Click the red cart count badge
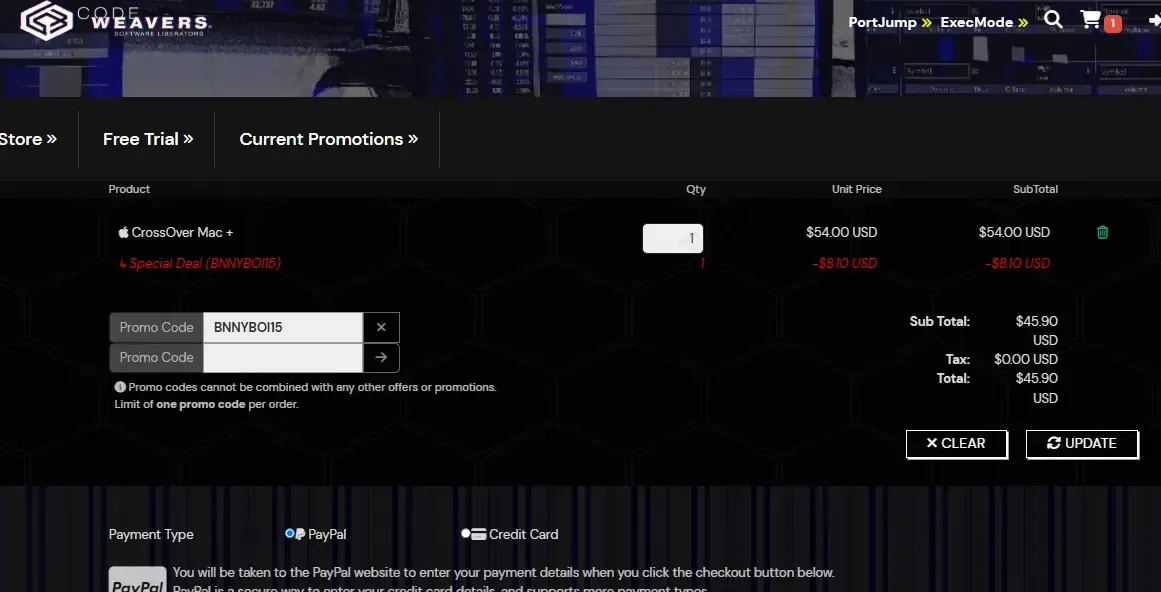 (1112, 24)
